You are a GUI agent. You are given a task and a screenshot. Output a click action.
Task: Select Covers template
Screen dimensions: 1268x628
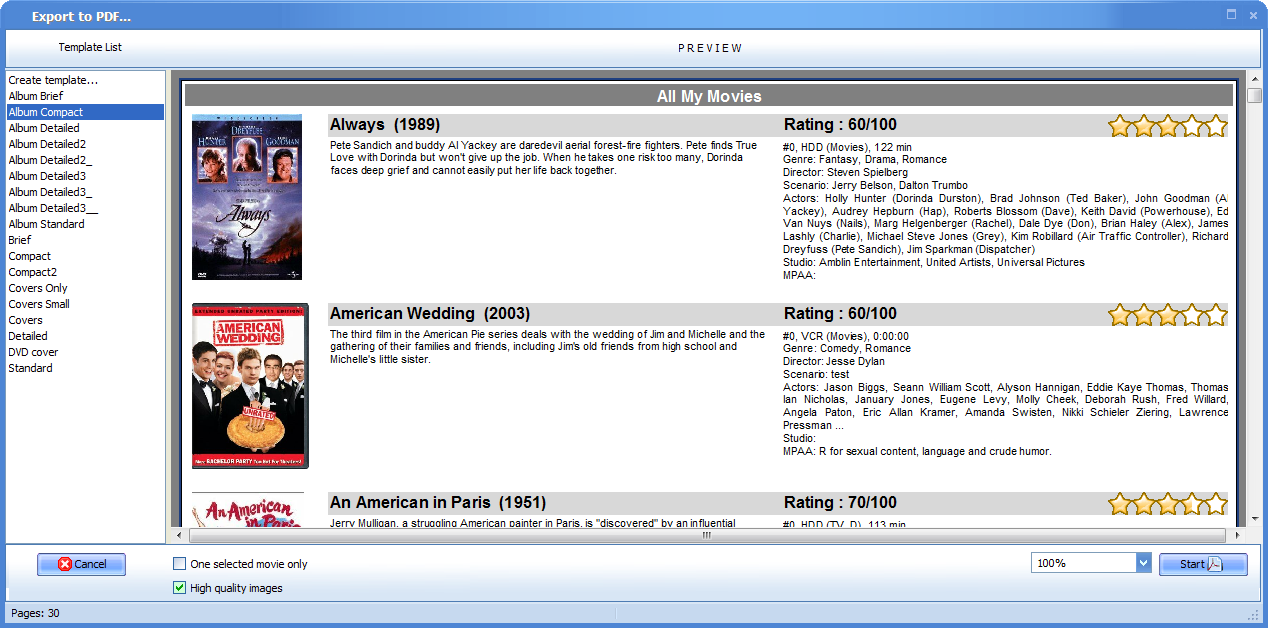85,320
